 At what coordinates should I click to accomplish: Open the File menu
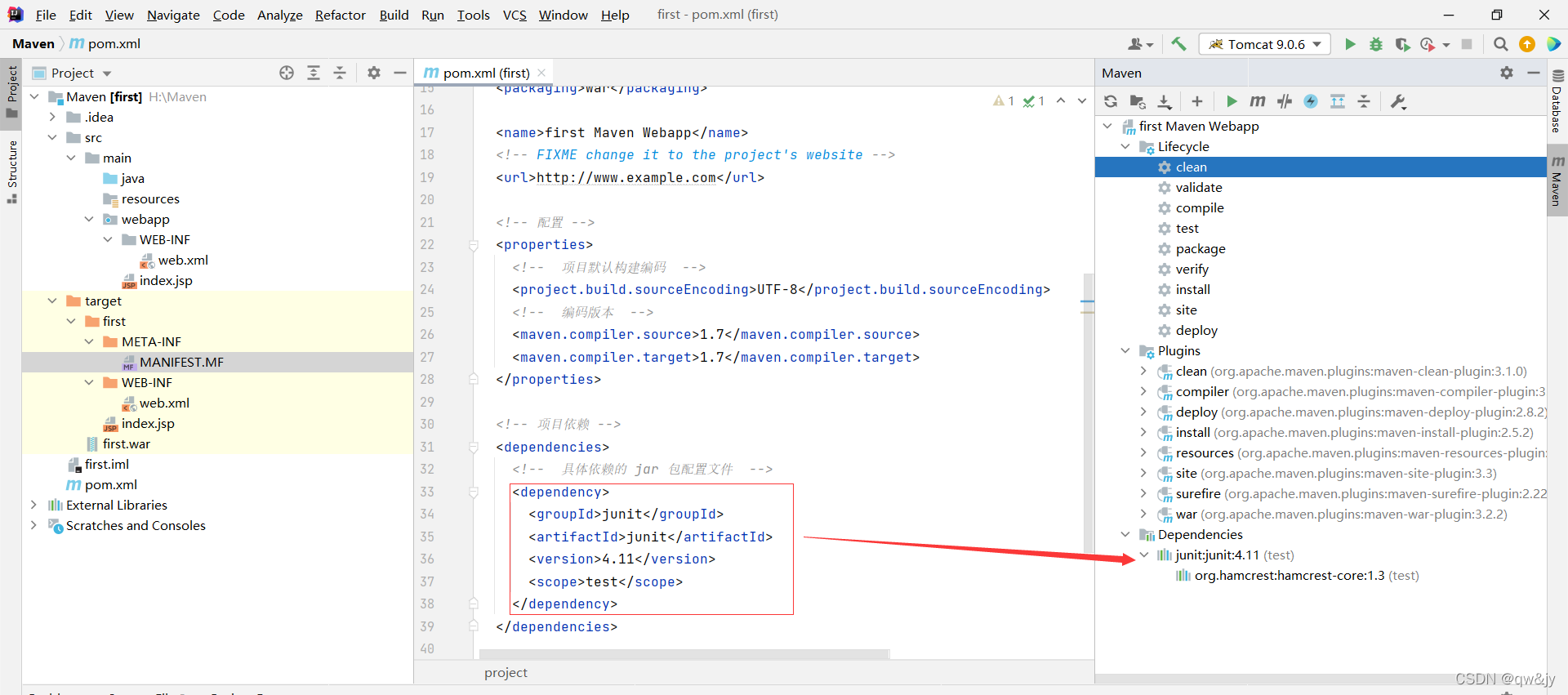tap(46, 15)
